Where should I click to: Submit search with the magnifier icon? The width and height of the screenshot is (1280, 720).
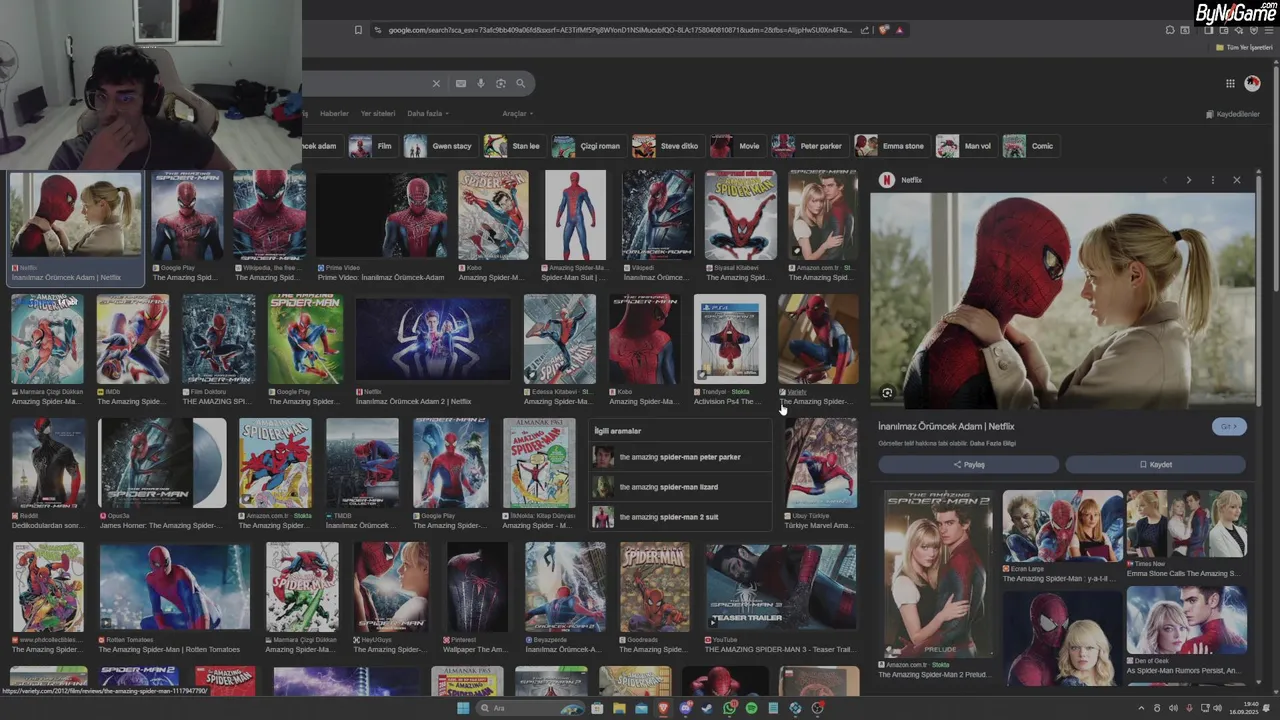tap(520, 84)
